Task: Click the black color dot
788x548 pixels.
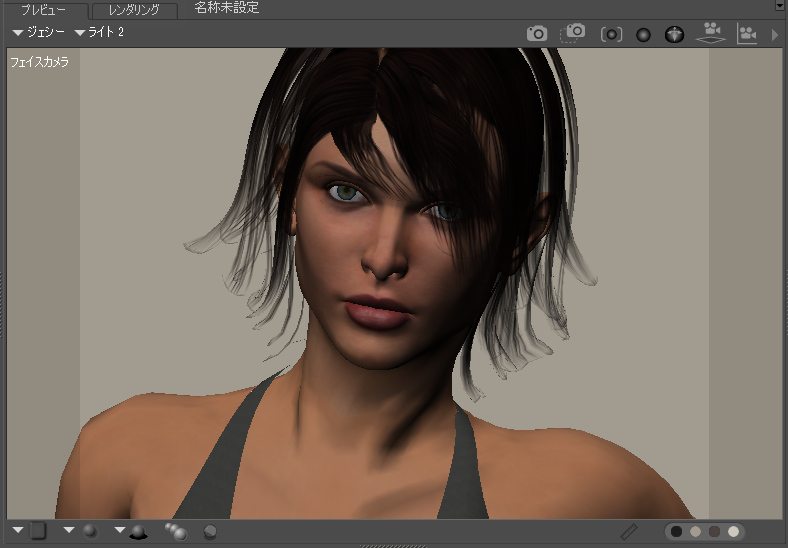Action: click(676, 531)
